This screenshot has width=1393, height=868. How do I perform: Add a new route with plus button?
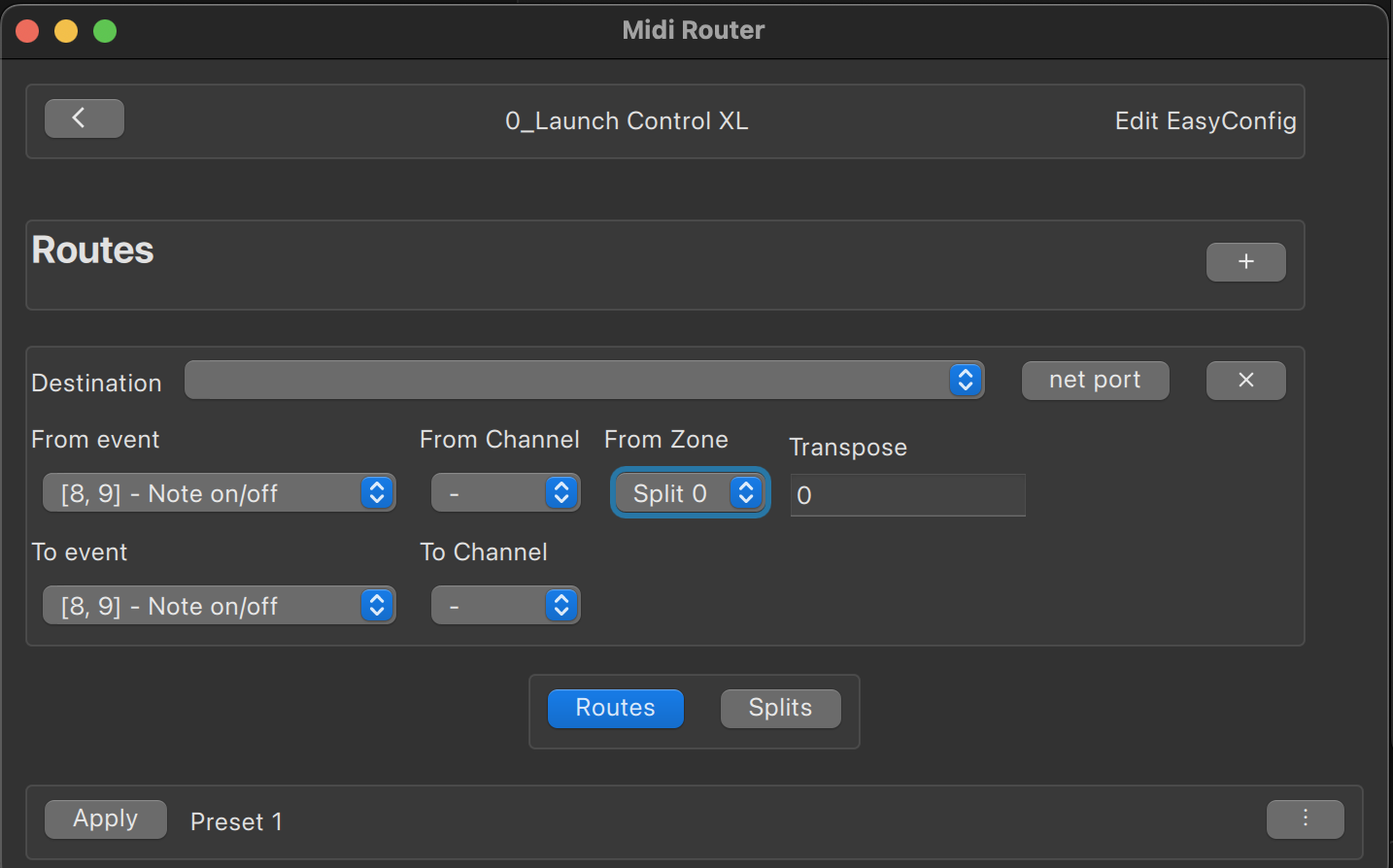point(1245,262)
